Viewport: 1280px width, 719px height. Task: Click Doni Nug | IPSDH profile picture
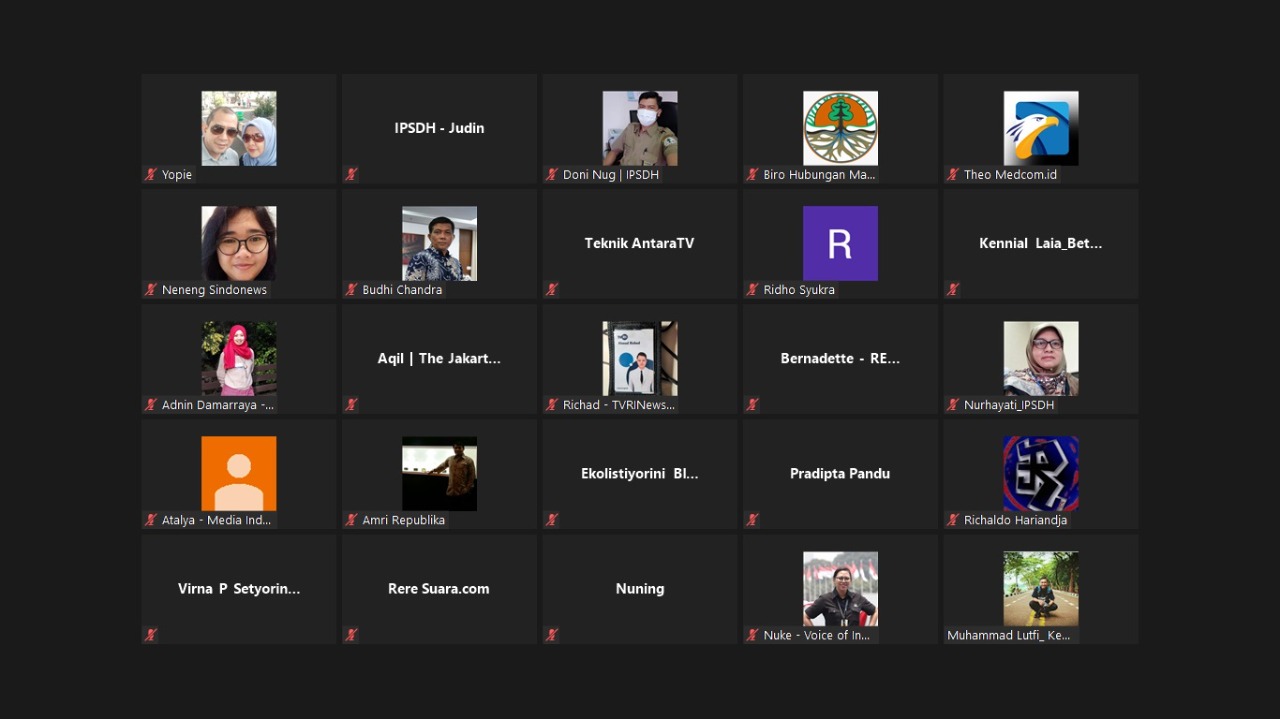pos(640,128)
